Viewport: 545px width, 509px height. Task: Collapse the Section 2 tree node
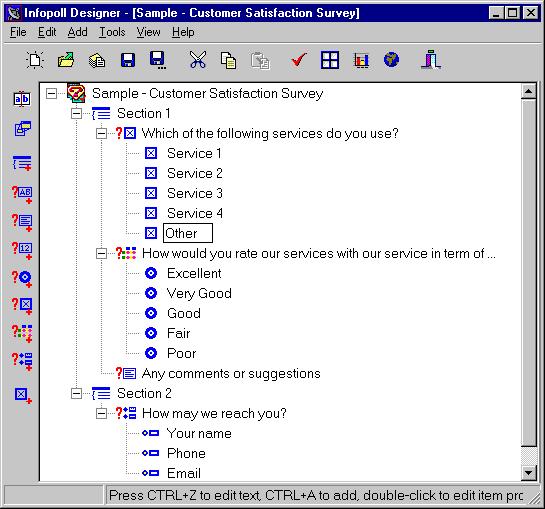(x=76, y=394)
